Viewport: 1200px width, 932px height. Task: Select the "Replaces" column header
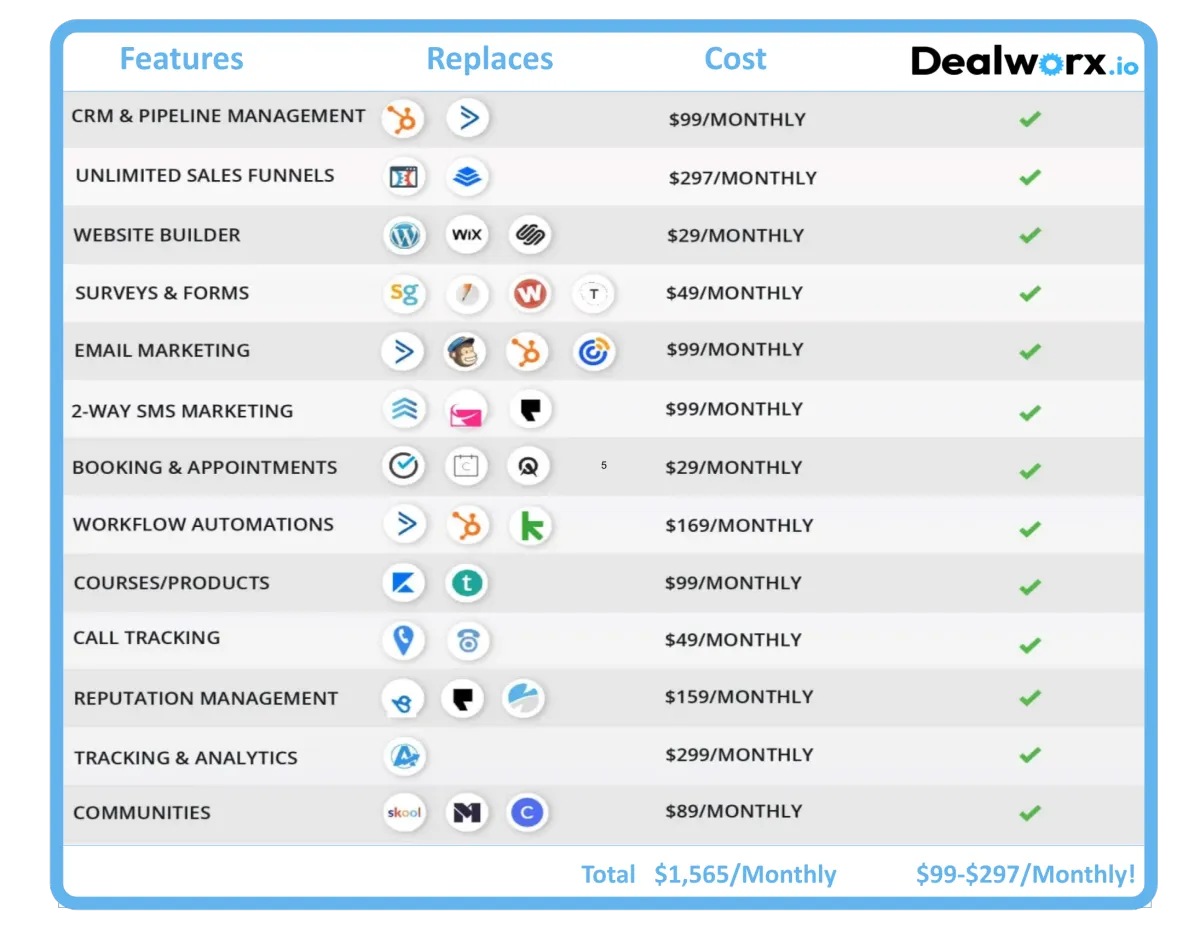pos(490,59)
